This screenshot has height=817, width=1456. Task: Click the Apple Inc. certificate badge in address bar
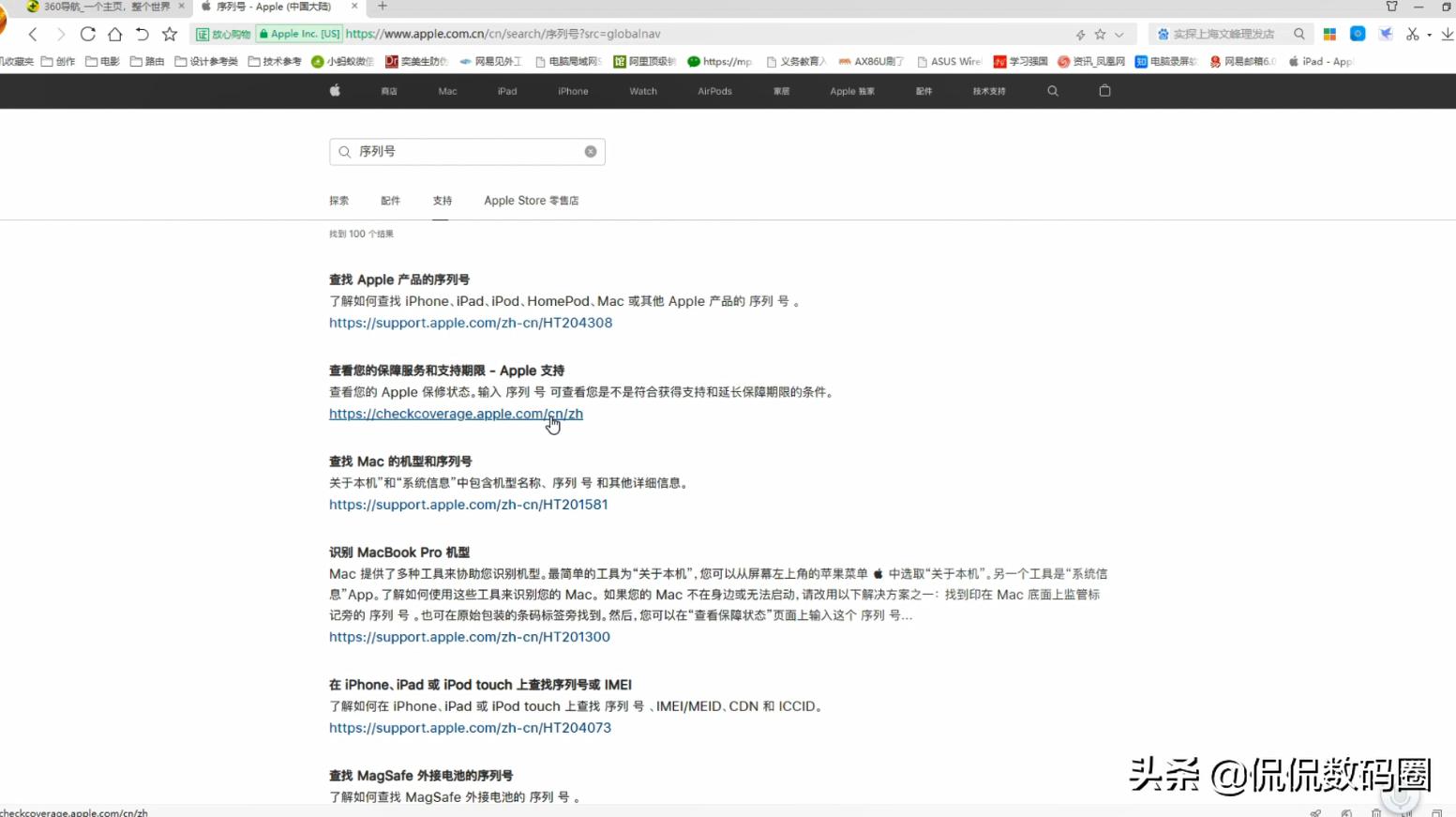298,33
